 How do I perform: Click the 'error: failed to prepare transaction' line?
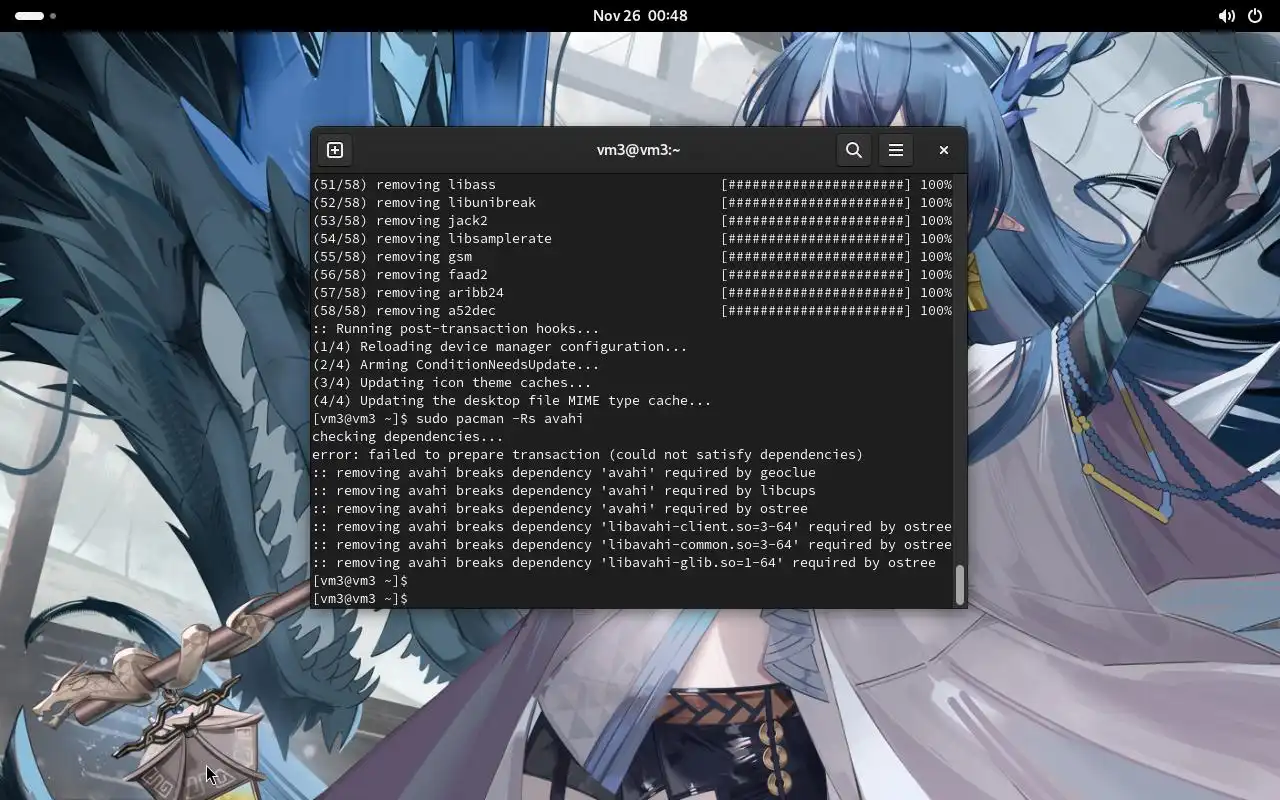(588, 454)
